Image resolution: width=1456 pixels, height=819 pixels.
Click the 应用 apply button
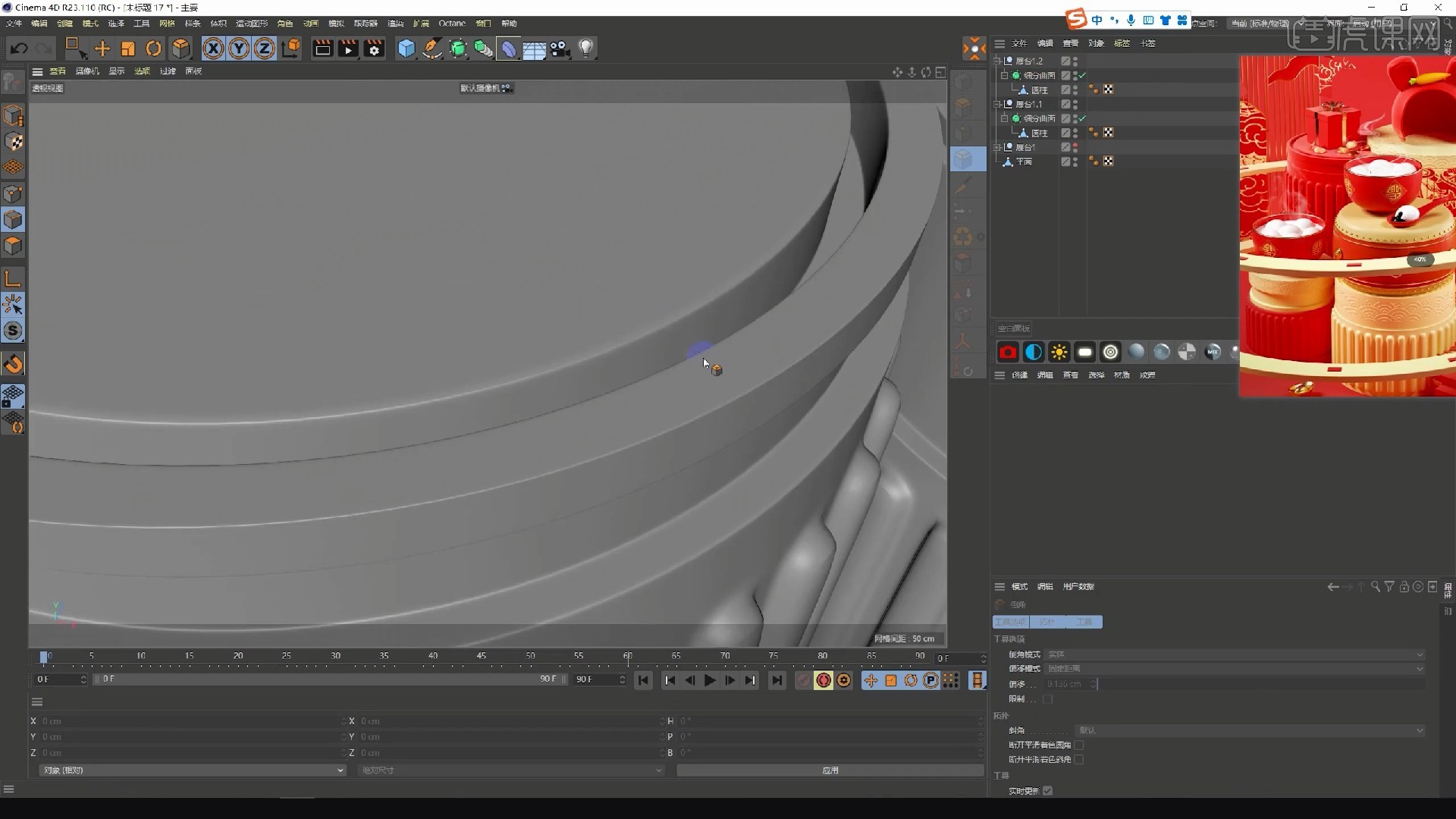coord(830,770)
